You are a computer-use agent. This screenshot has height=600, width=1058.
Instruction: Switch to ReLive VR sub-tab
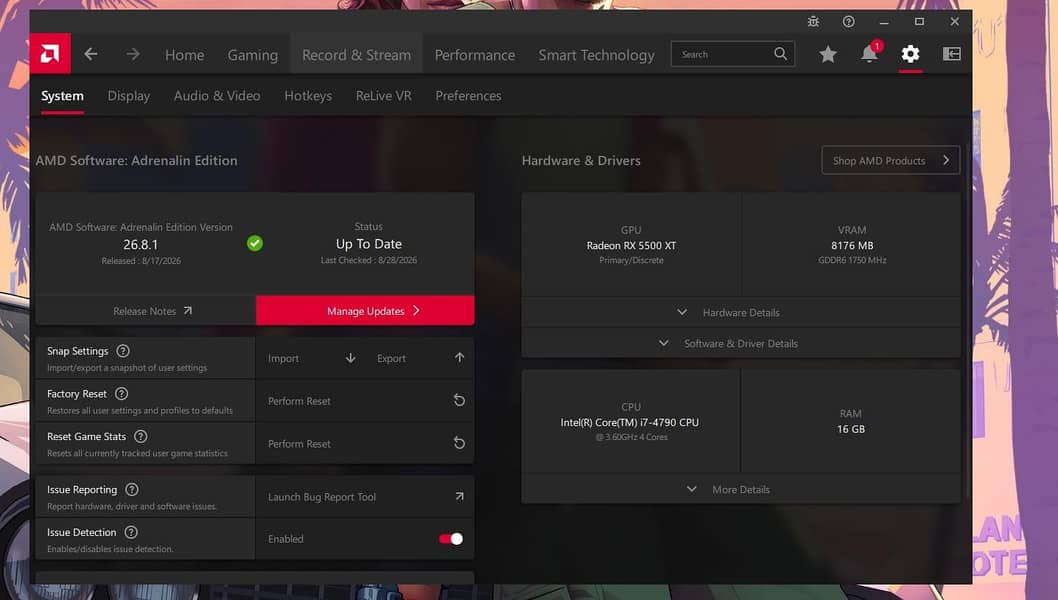pyautogui.click(x=383, y=96)
